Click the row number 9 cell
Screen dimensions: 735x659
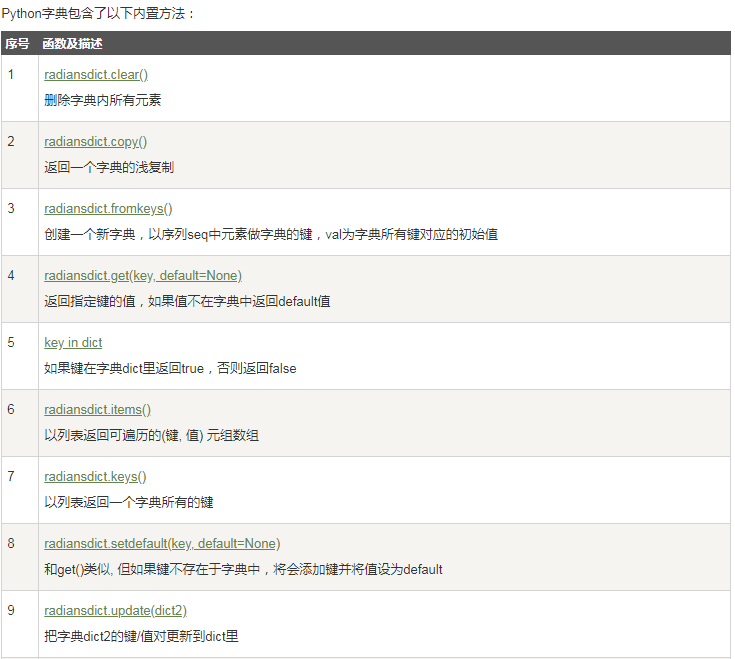[x=11, y=611]
